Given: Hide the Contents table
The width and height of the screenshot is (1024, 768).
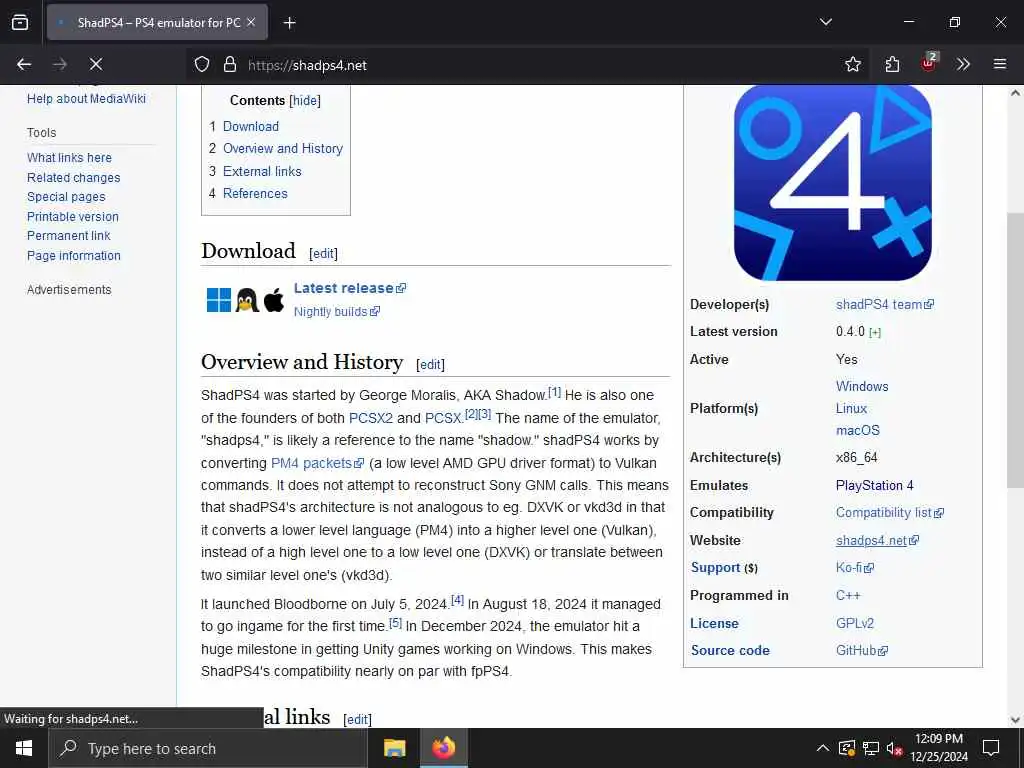Looking at the screenshot, I should click(x=305, y=101).
